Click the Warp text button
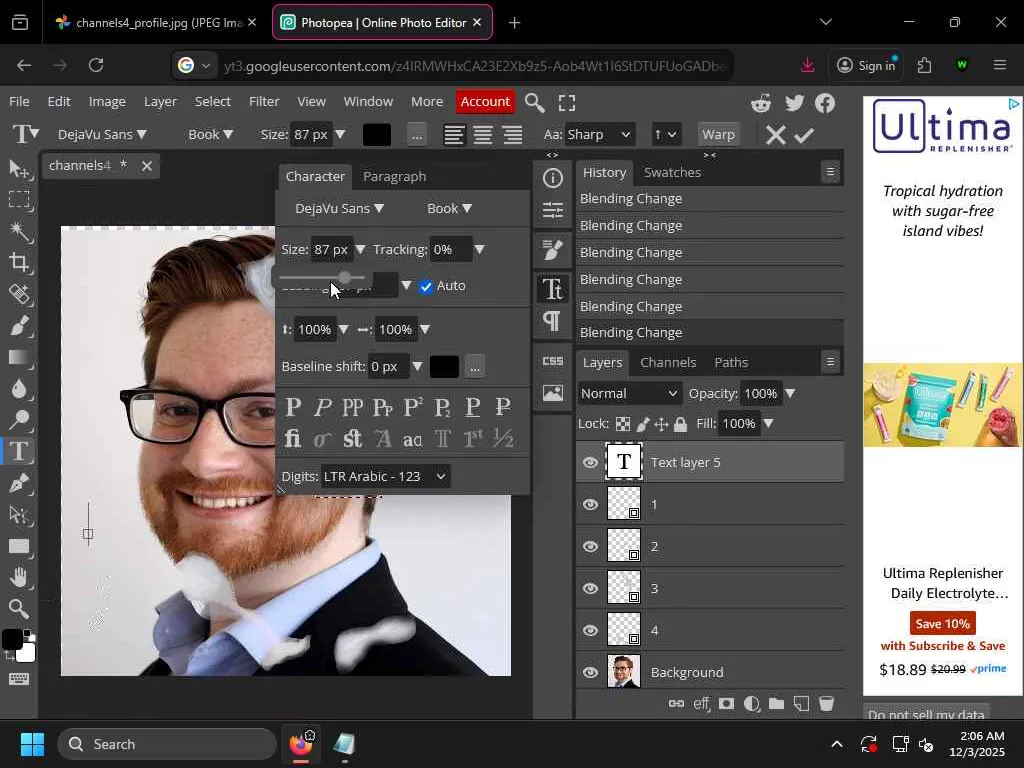Screen dimensions: 1024x768 [718, 134]
